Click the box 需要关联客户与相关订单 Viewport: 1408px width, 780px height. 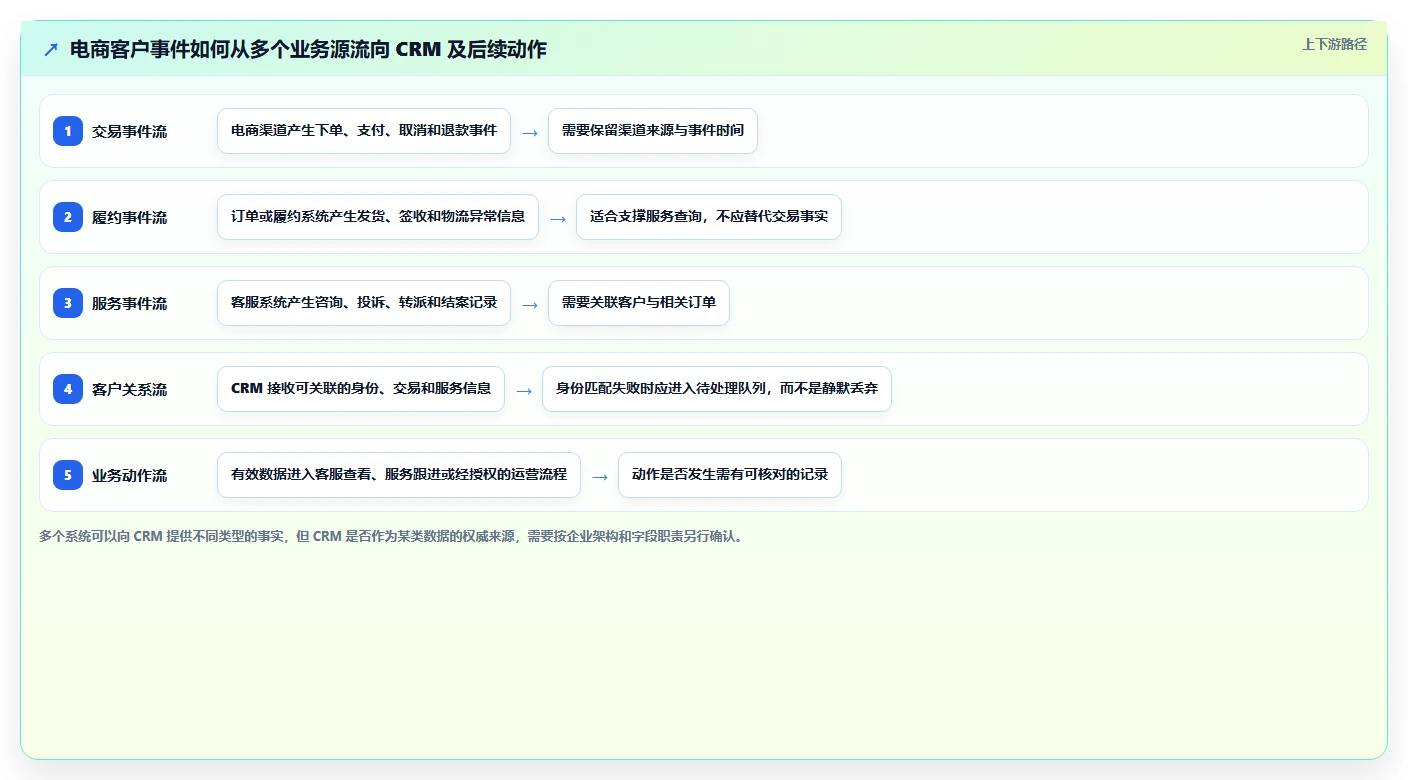click(x=639, y=303)
